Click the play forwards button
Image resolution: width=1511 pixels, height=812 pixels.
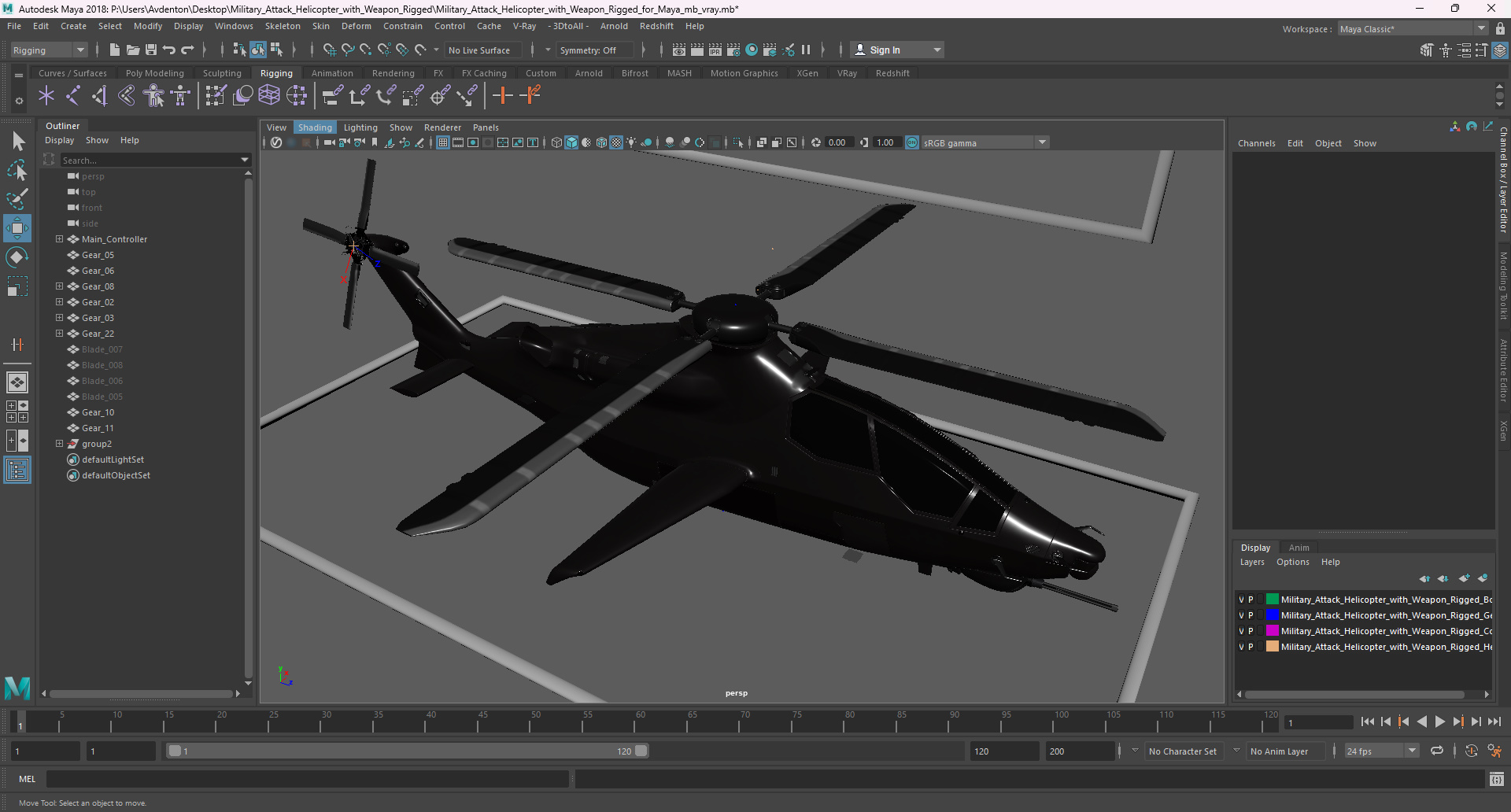1439,722
